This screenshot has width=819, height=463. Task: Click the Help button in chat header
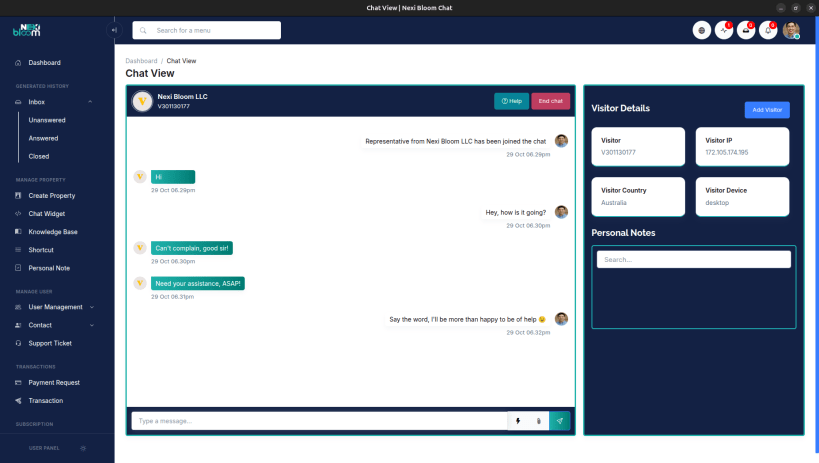[x=511, y=101]
